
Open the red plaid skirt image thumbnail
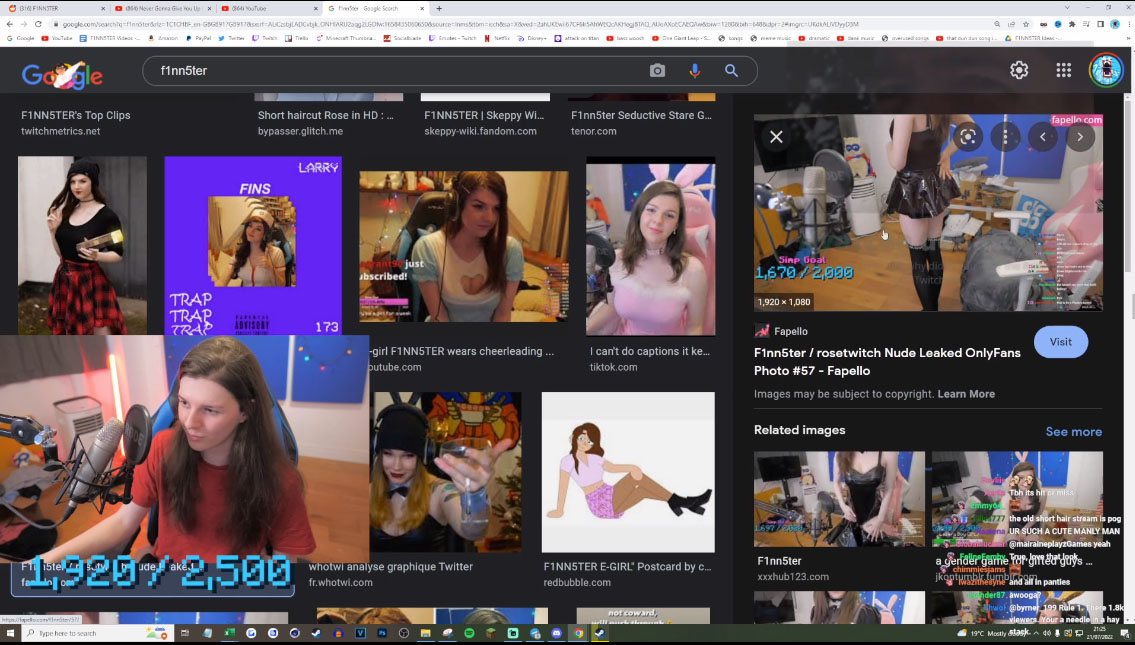pyautogui.click(x=82, y=245)
